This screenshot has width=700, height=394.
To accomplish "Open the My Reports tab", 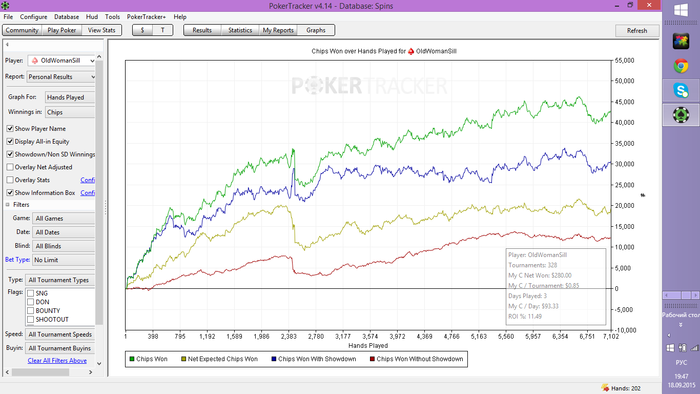I will [x=278, y=30].
